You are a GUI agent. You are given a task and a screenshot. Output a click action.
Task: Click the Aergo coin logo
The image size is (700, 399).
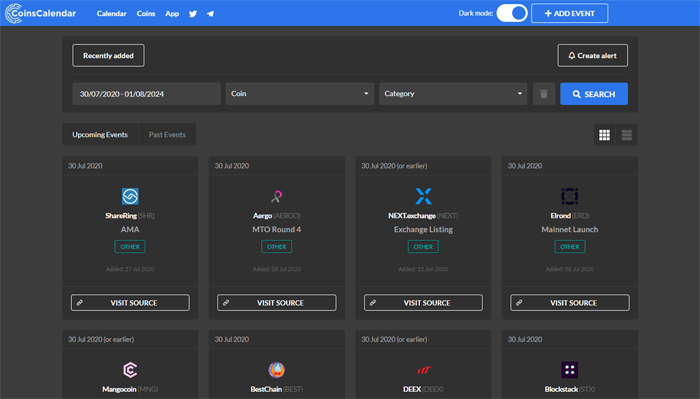pyautogui.click(x=277, y=196)
